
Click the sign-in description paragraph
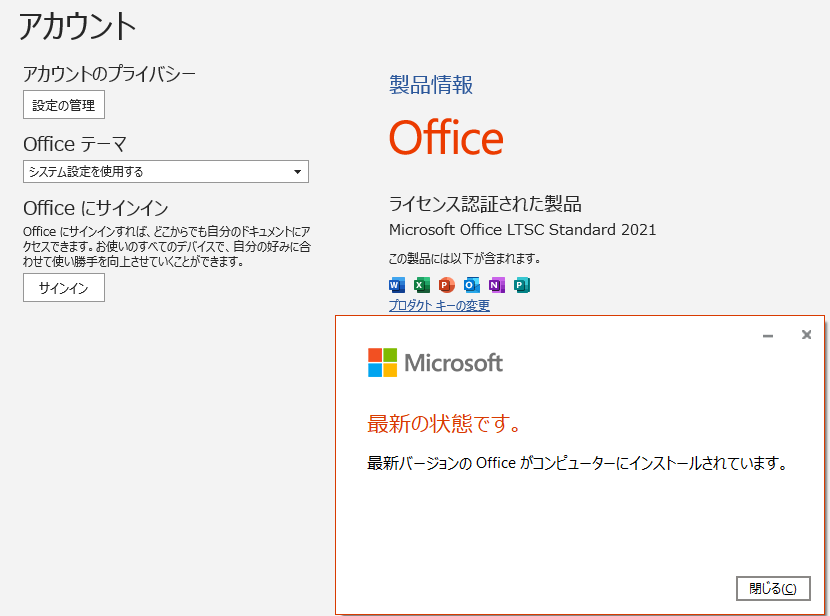click(x=167, y=247)
